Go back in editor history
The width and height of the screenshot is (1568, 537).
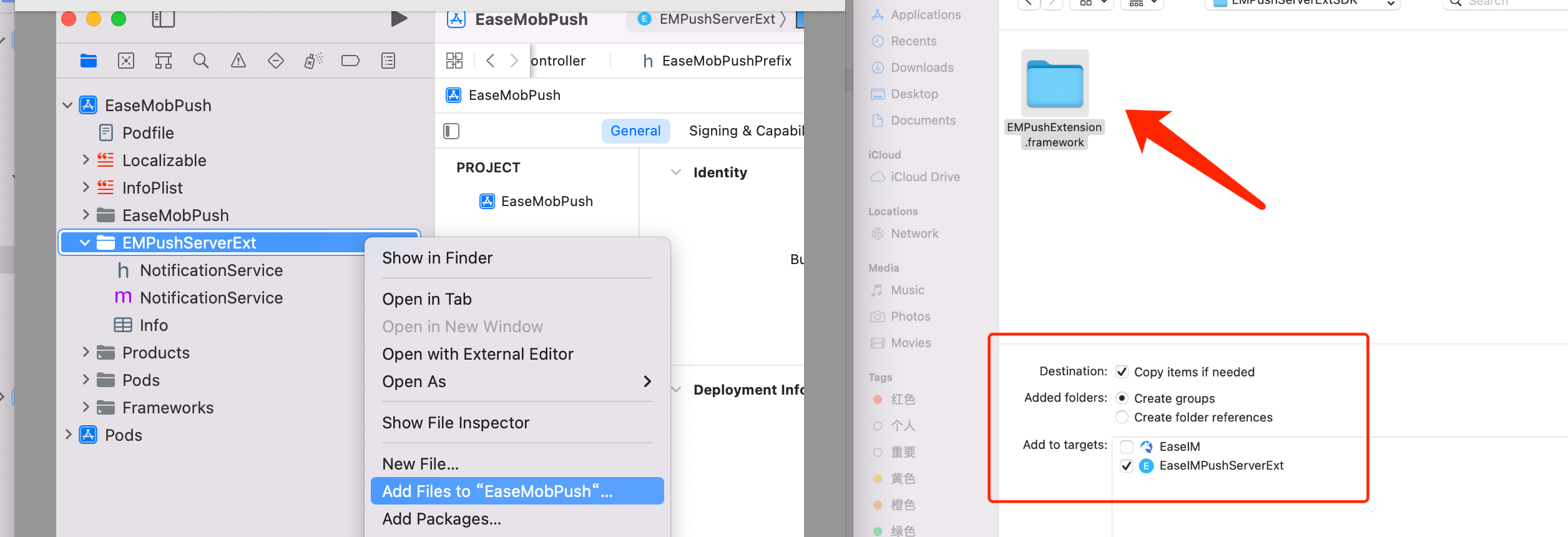tap(491, 61)
